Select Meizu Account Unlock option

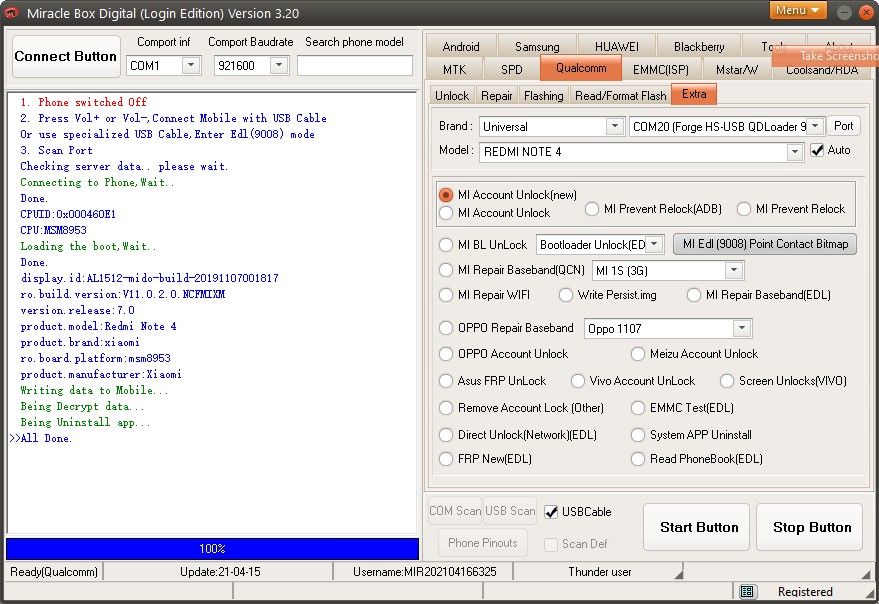coord(637,354)
